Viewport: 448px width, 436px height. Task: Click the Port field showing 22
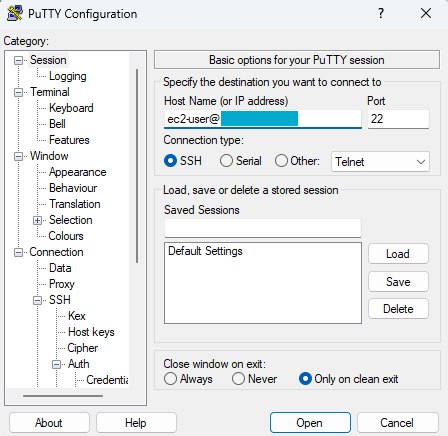pyautogui.click(x=398, y=119)
